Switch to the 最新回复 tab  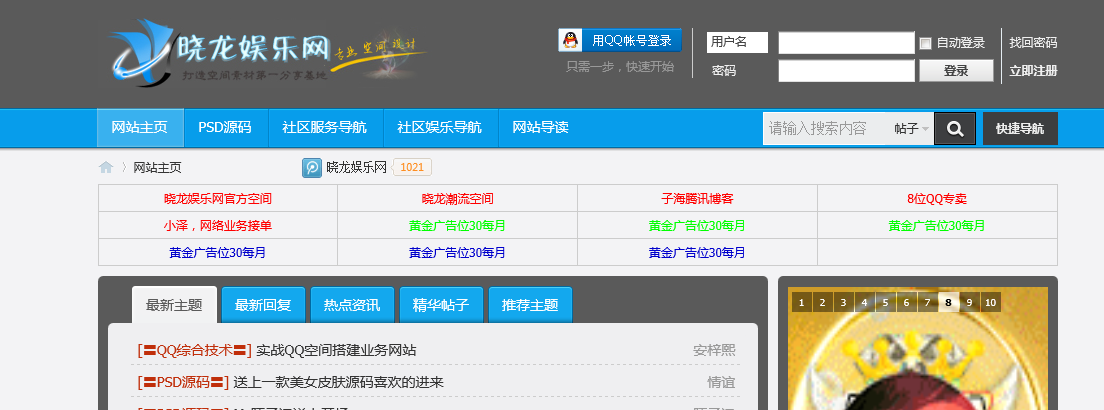pyautogui.click(x=263, y=305)
